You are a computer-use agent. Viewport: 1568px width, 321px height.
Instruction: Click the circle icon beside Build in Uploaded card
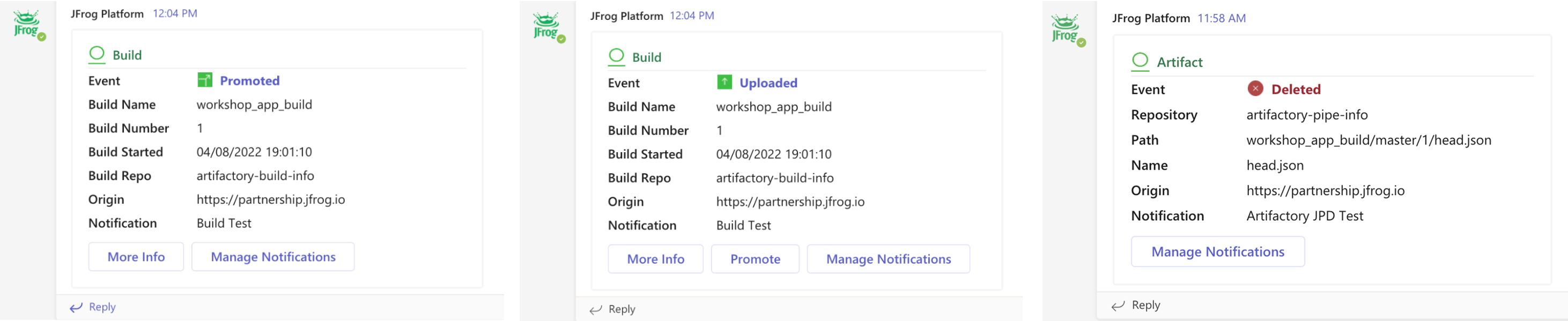tap(617, 56)
